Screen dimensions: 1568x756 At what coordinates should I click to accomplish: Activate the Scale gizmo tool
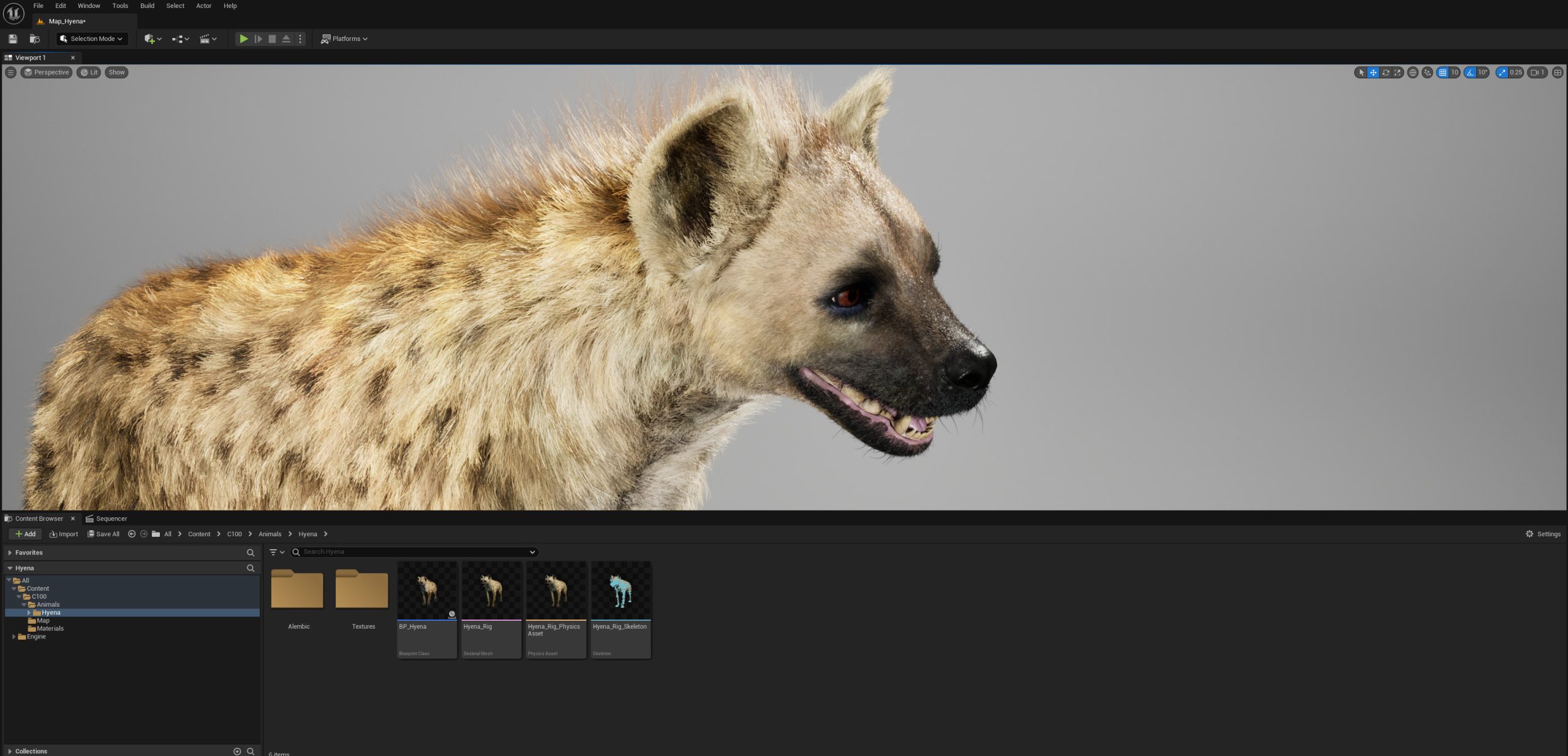pos(1397,72)
